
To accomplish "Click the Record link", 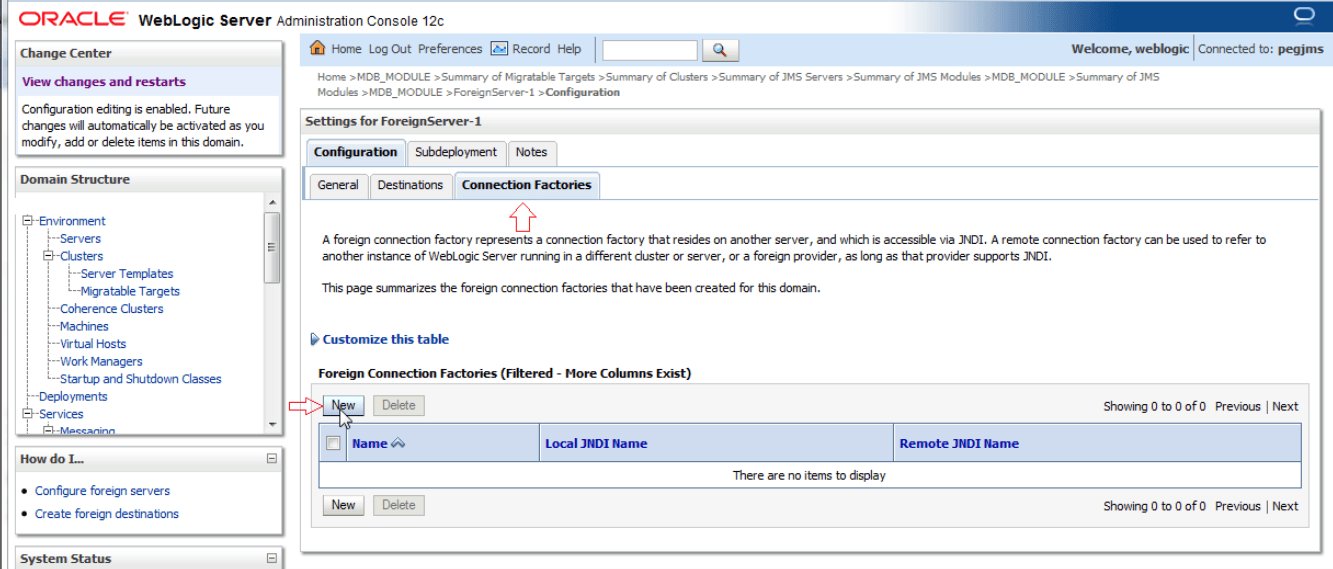I will tap(531, 49).
